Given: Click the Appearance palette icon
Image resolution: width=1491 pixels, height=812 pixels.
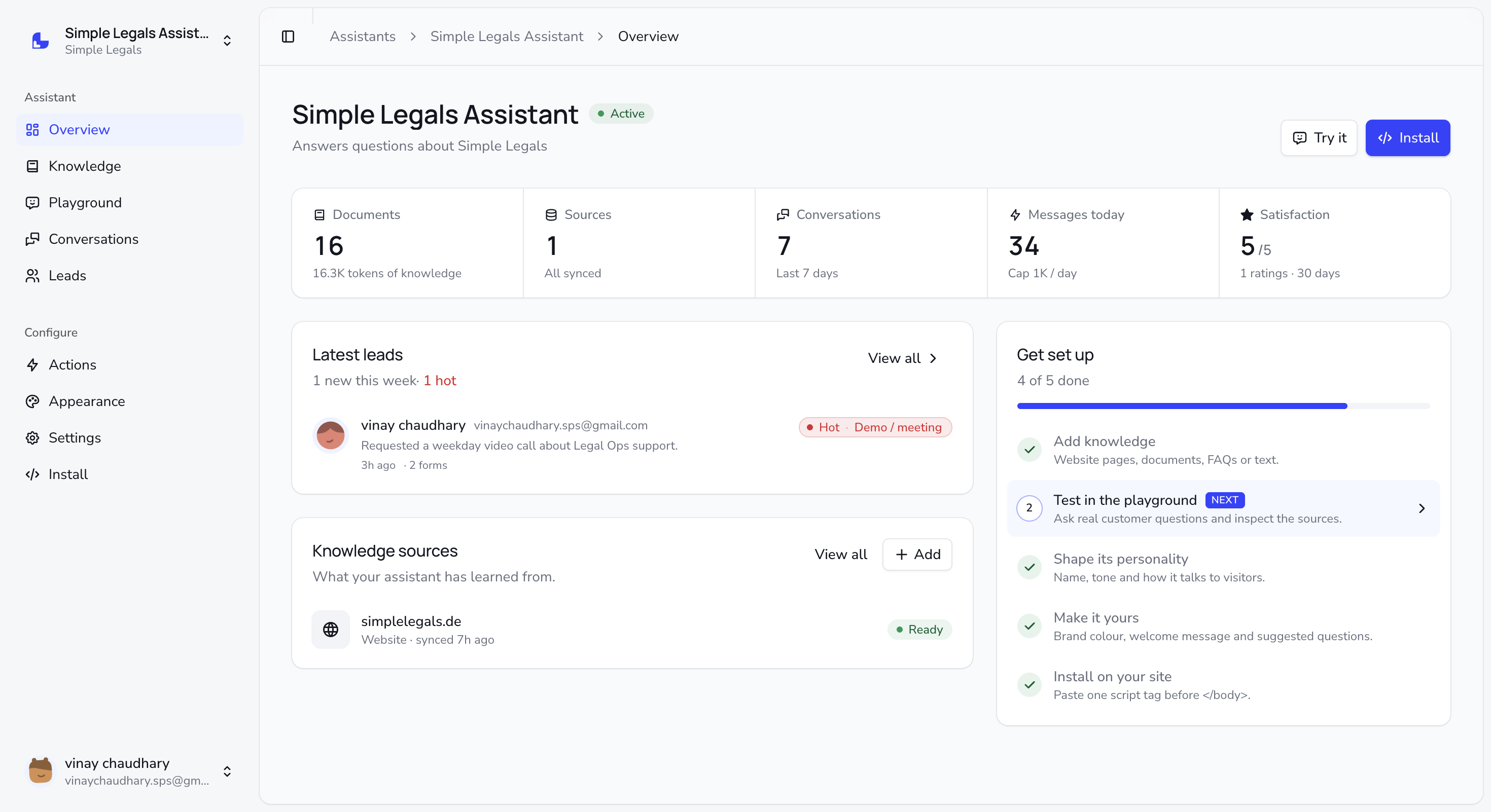Looking at the screenshot, I should pyautogui.click(x=32, y=401).
